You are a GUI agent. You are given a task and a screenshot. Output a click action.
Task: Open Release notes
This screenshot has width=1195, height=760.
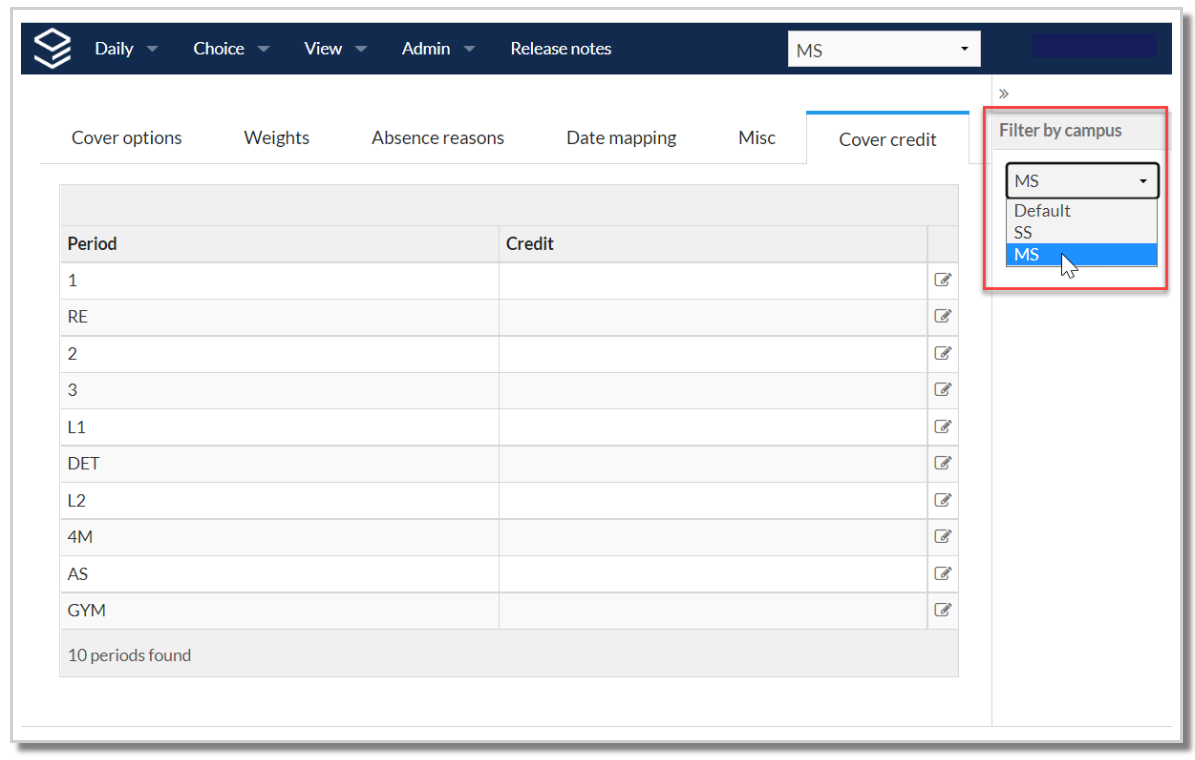(561, 49)
